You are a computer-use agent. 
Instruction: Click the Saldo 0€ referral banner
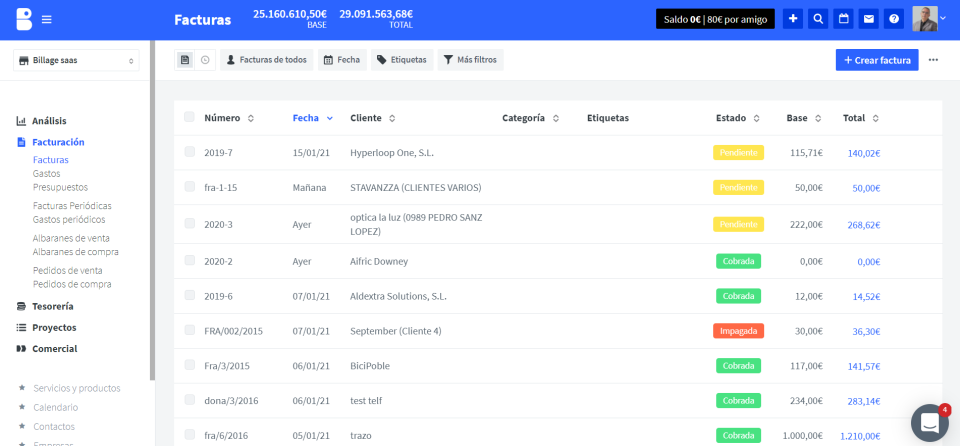tap(715, 19)
